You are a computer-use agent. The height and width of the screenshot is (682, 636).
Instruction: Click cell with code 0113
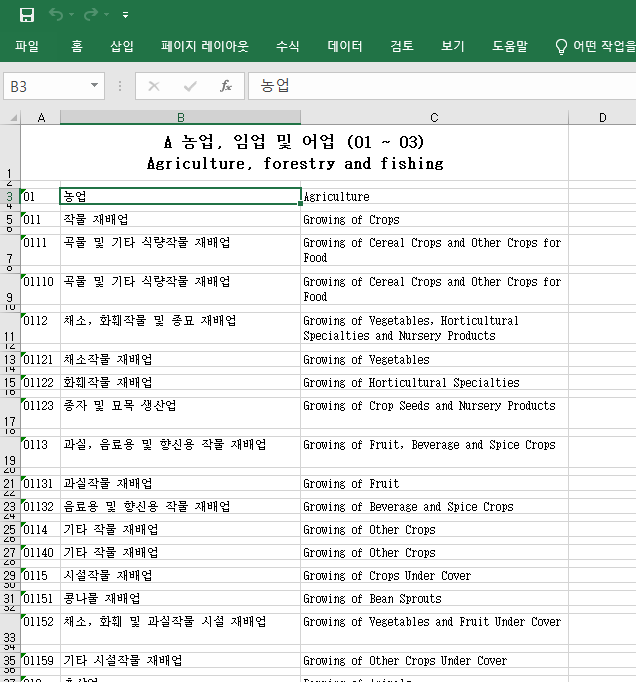coord(40,452)
